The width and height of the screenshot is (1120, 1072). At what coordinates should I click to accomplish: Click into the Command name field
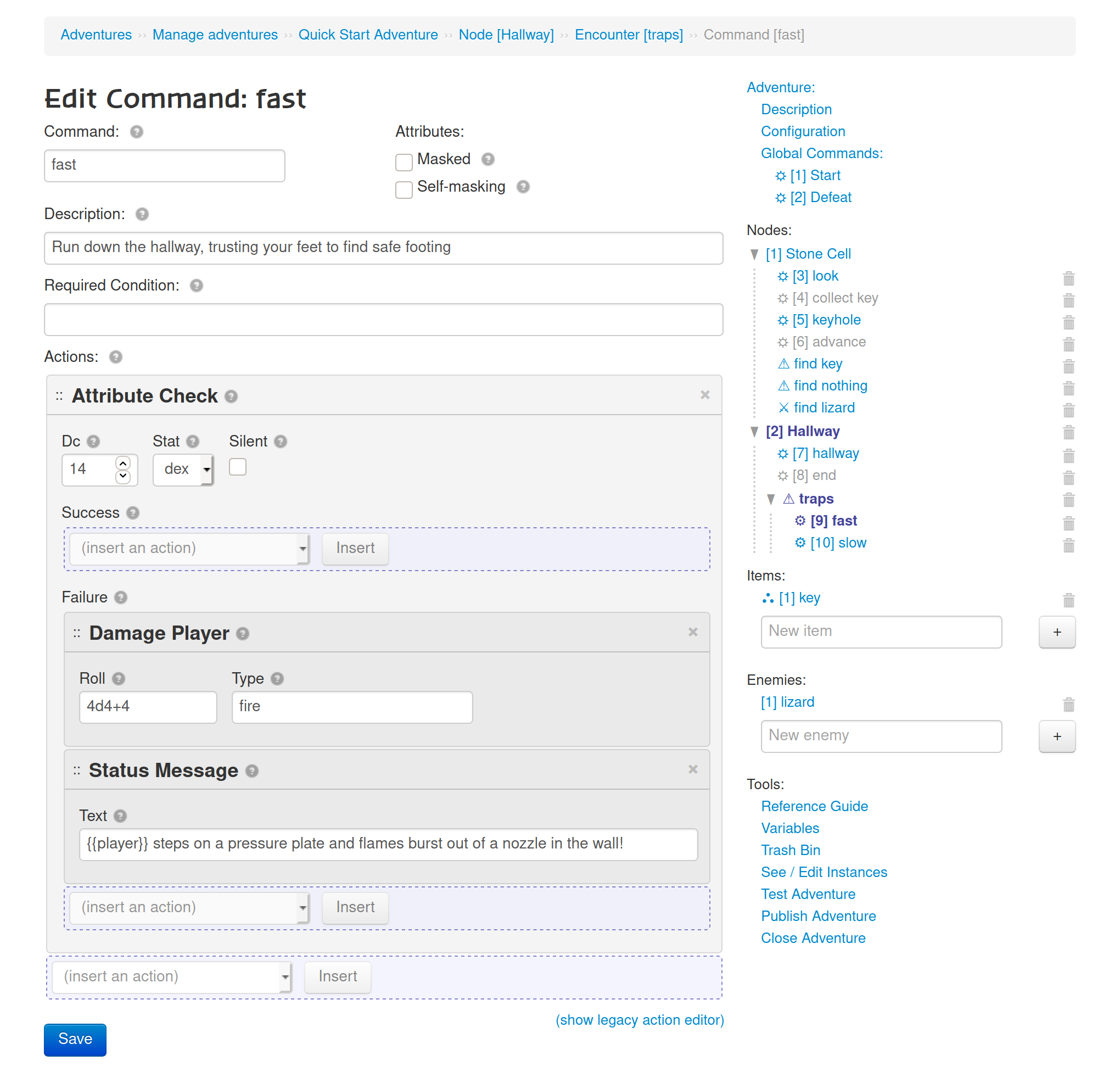click(x=165, y=166)
